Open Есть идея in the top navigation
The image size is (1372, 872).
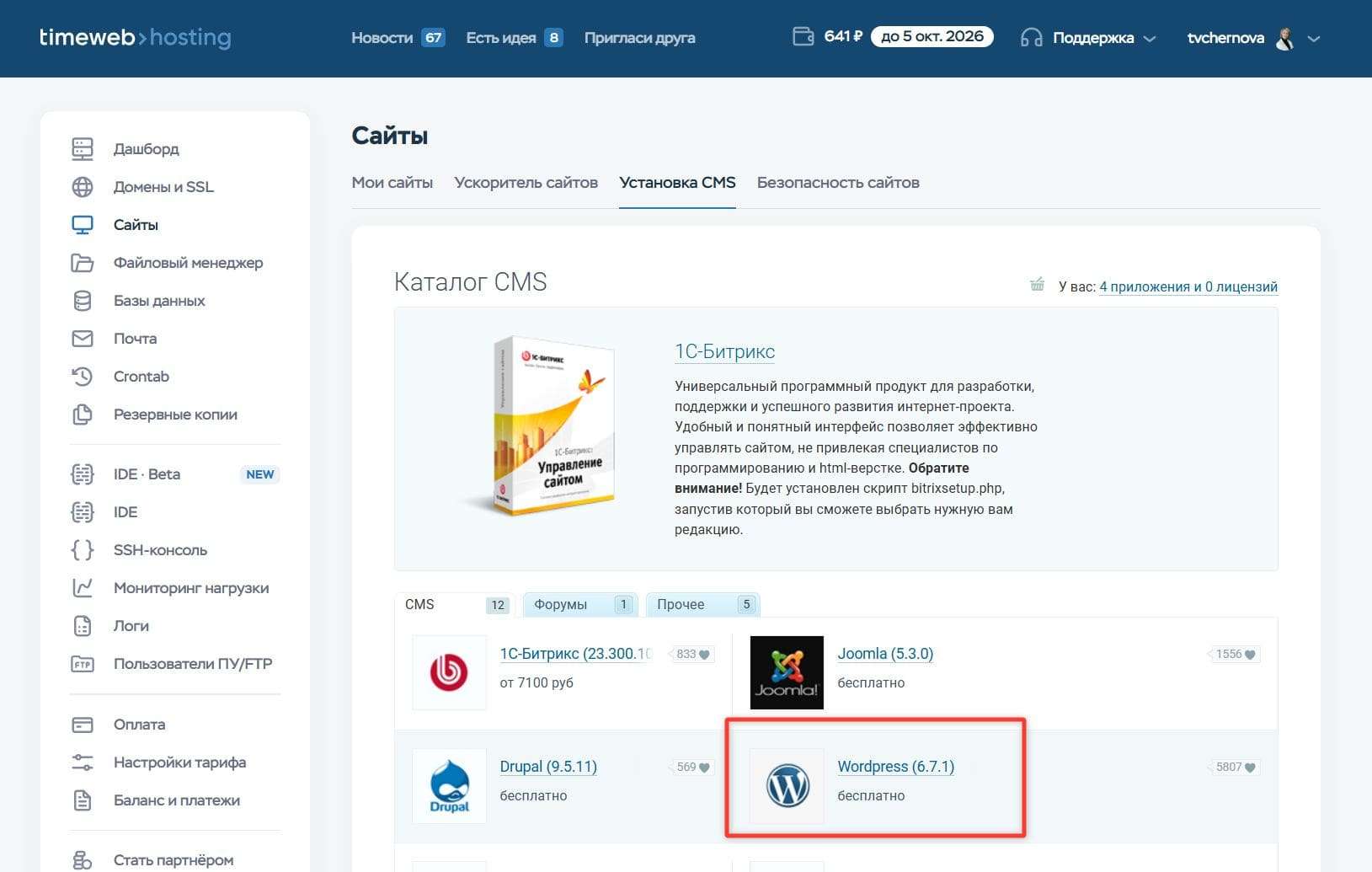500,38
